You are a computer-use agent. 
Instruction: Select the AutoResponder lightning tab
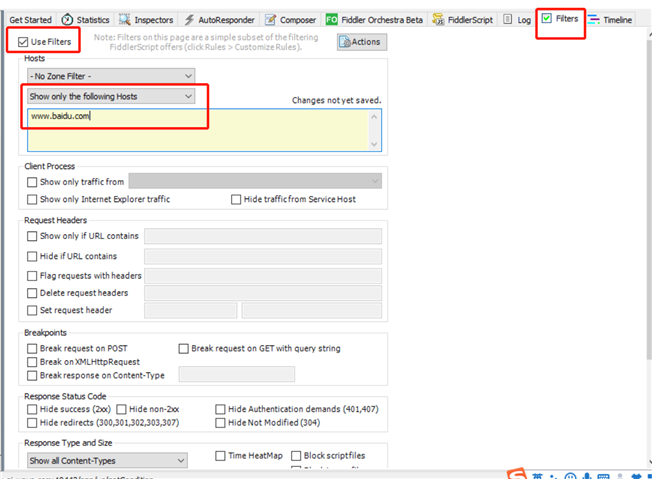[220, 20]
